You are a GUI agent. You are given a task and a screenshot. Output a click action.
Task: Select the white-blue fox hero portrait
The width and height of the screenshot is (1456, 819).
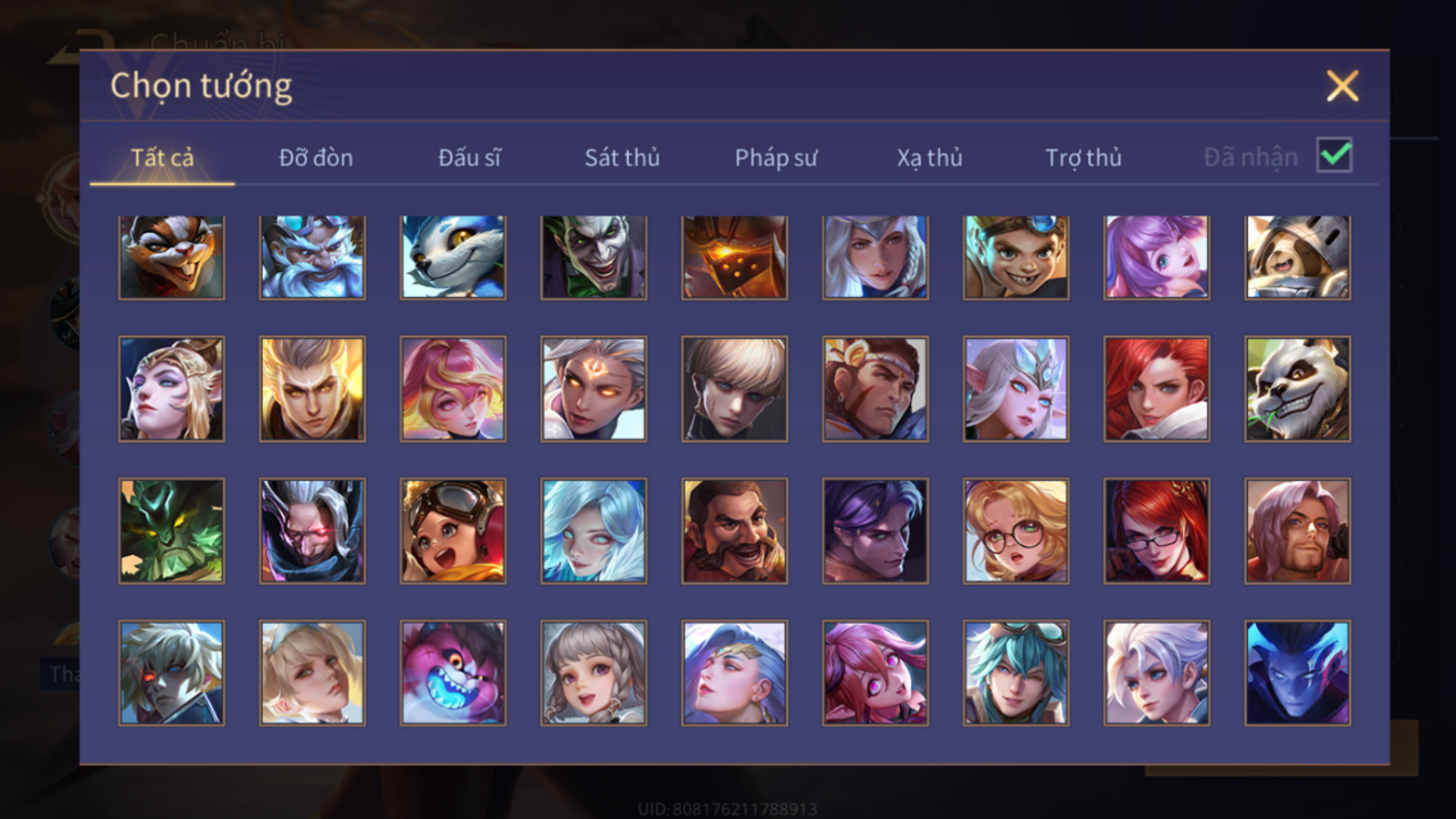click(453, 257)
